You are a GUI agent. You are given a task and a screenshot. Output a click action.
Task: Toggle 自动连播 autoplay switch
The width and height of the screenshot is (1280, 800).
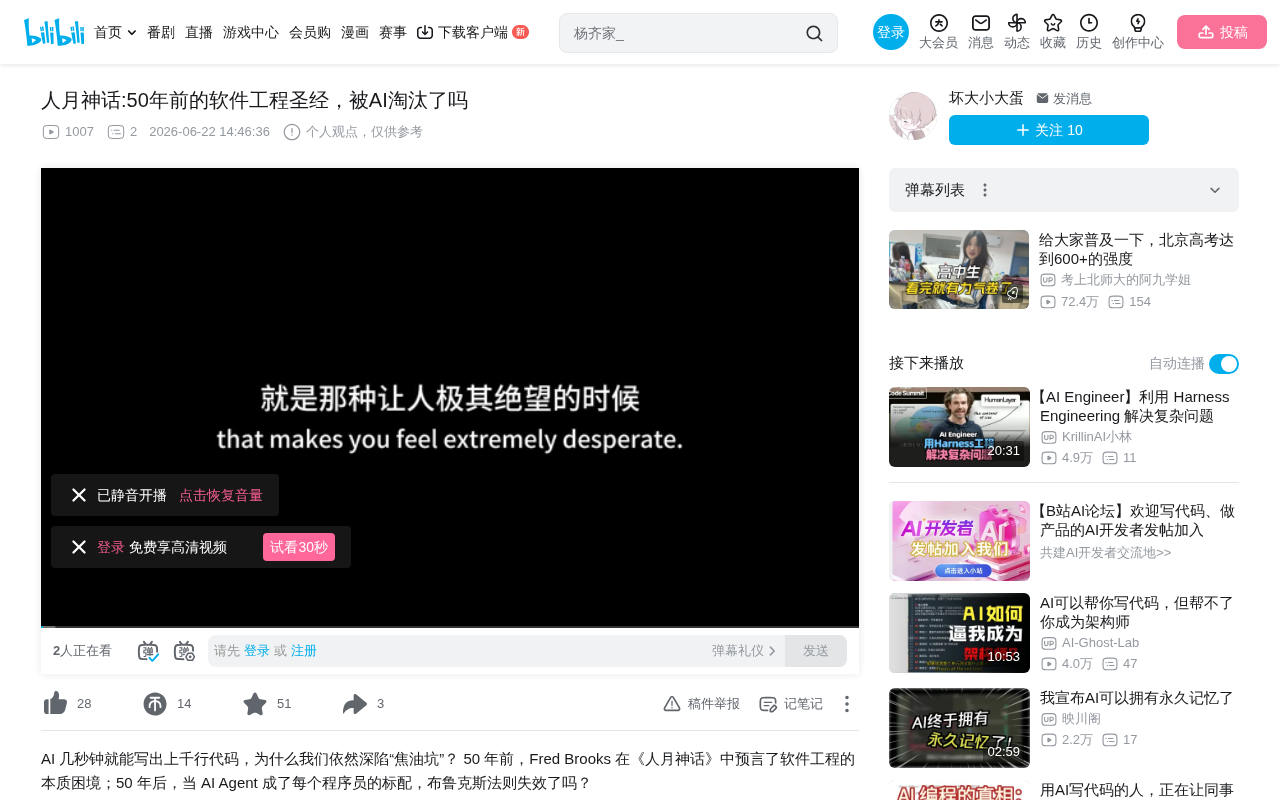click(1224, 364)
